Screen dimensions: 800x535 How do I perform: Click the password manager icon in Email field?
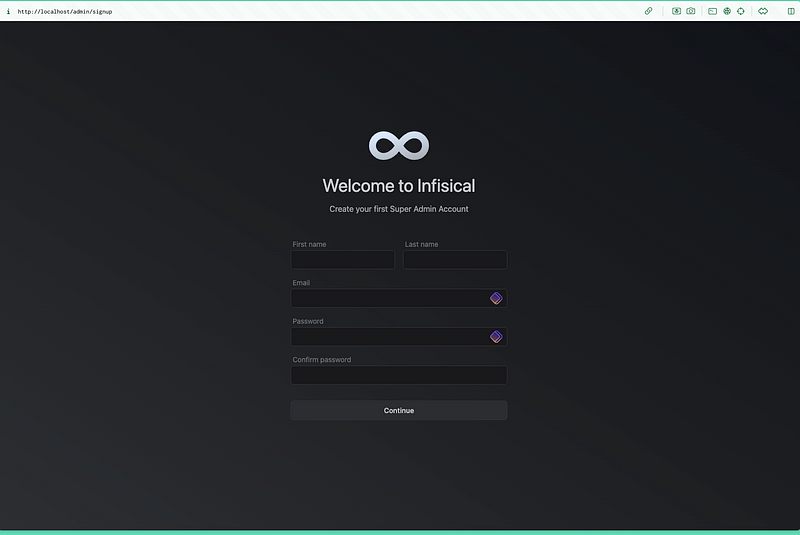tap(496, 298)
